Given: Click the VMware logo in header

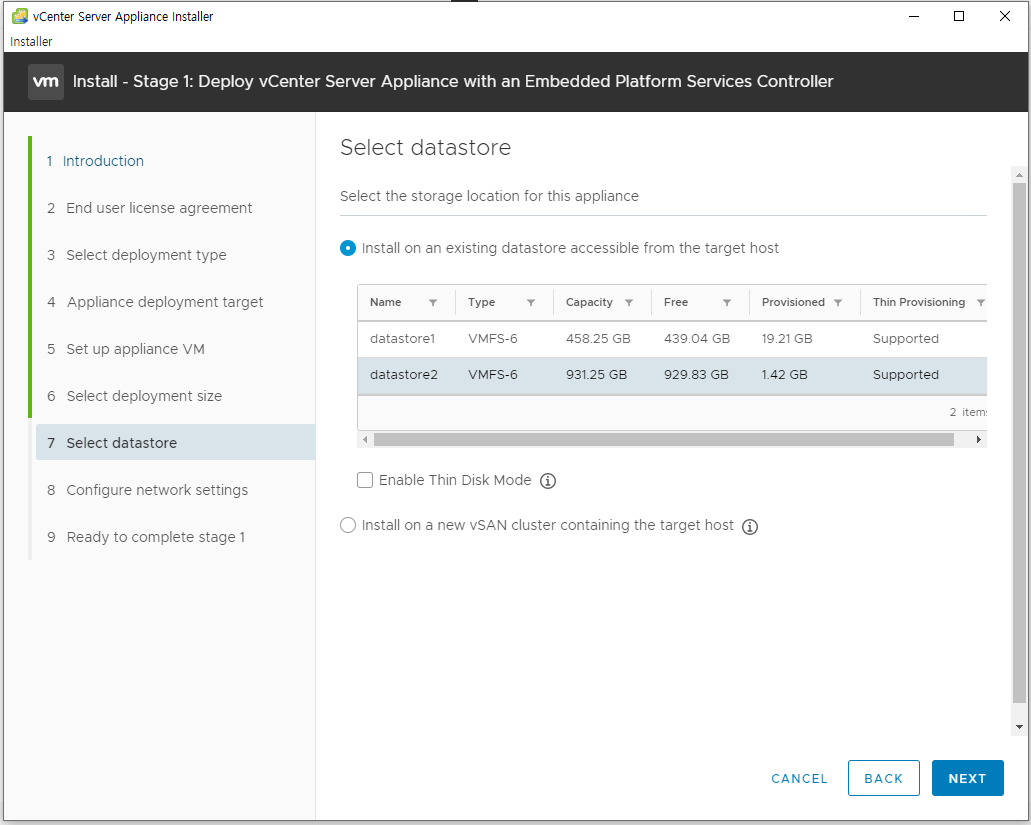Looking at the screenshot, I should point(46,81).
